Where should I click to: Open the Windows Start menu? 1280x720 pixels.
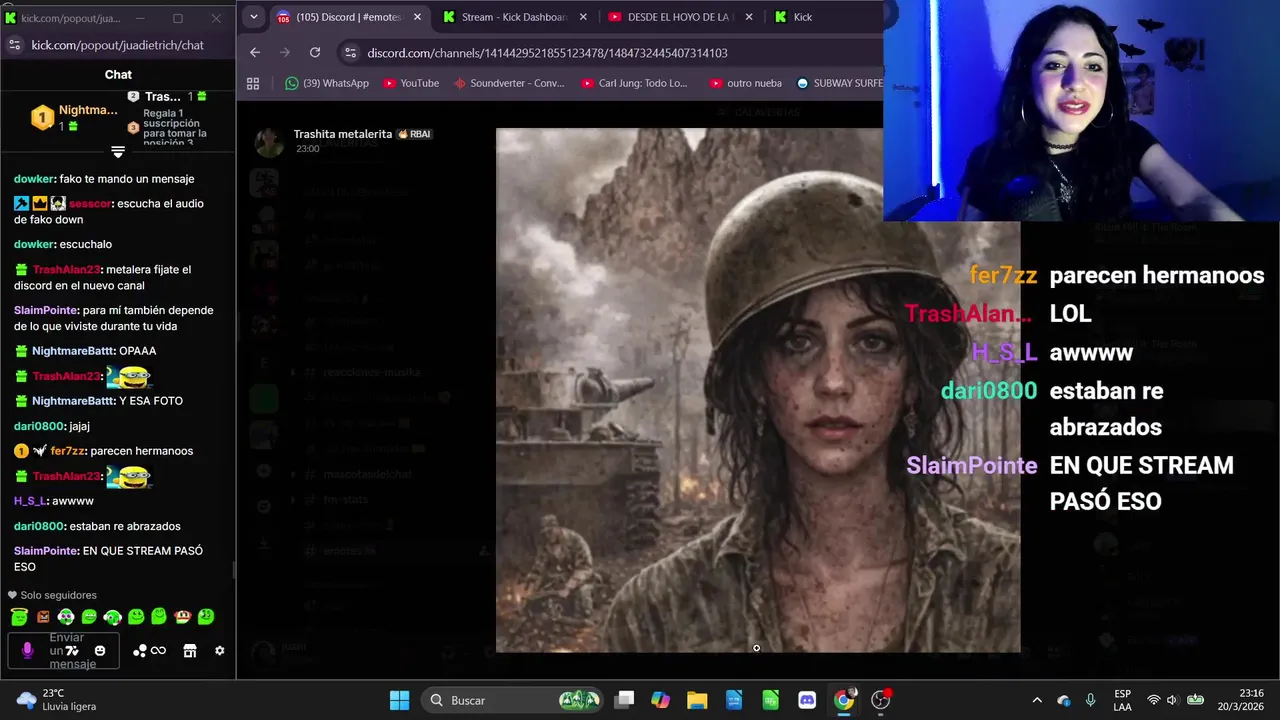click(x=399, y=700)
